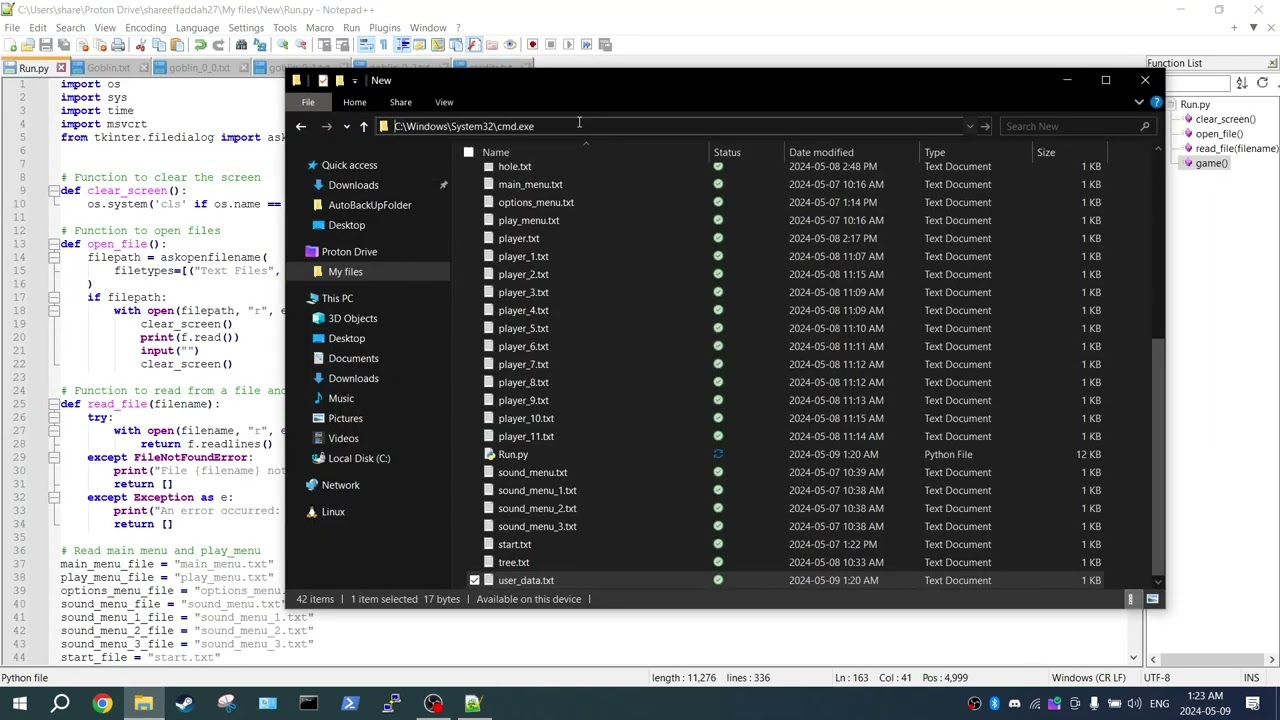
Task: Click the Explorer Help question mark icon
Action: pos(1156,102)
